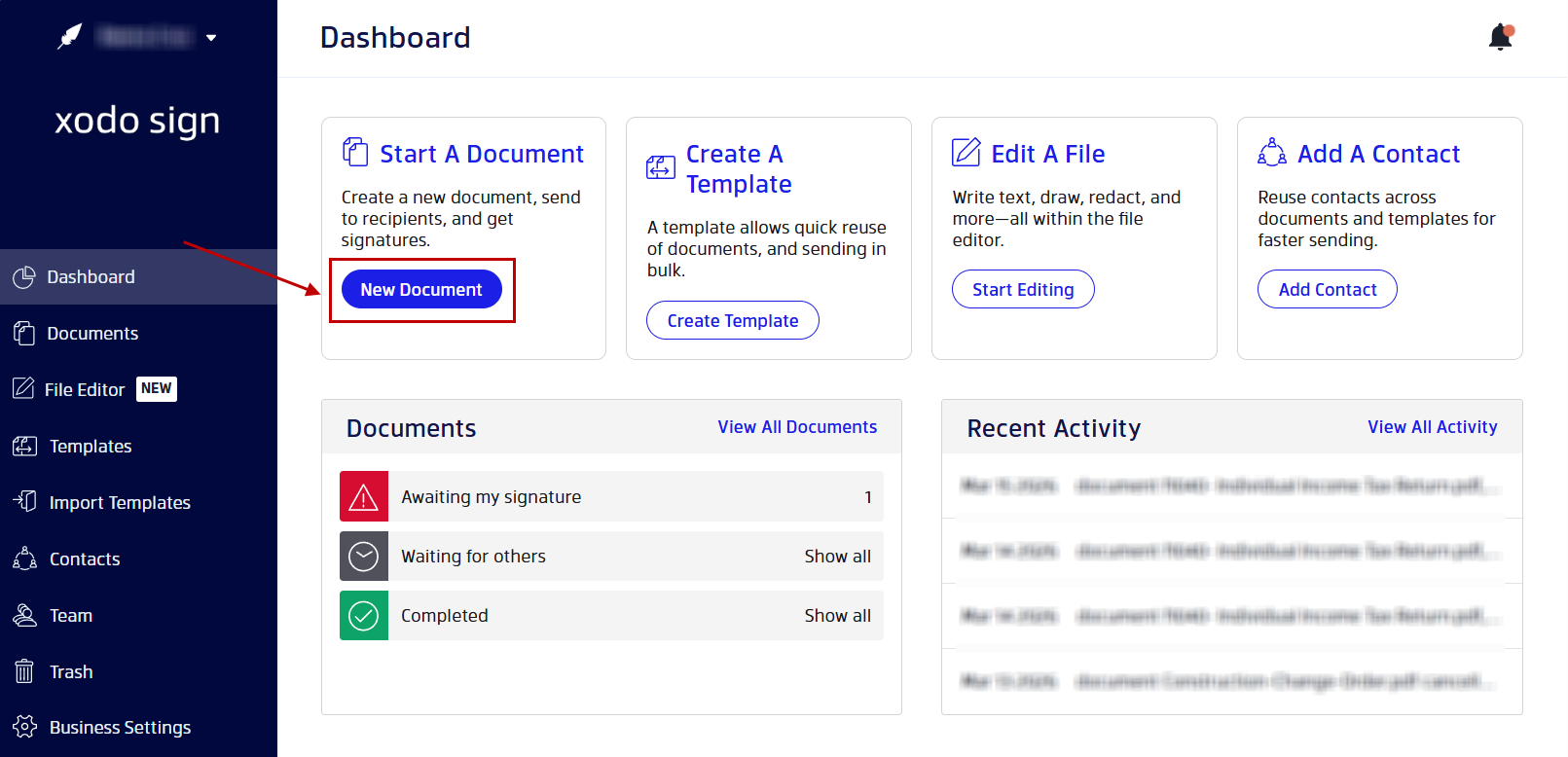Screen dimensions: 1568x757
Task: Expand the account name dropdown arrow
Action: (x=211, y=38)
